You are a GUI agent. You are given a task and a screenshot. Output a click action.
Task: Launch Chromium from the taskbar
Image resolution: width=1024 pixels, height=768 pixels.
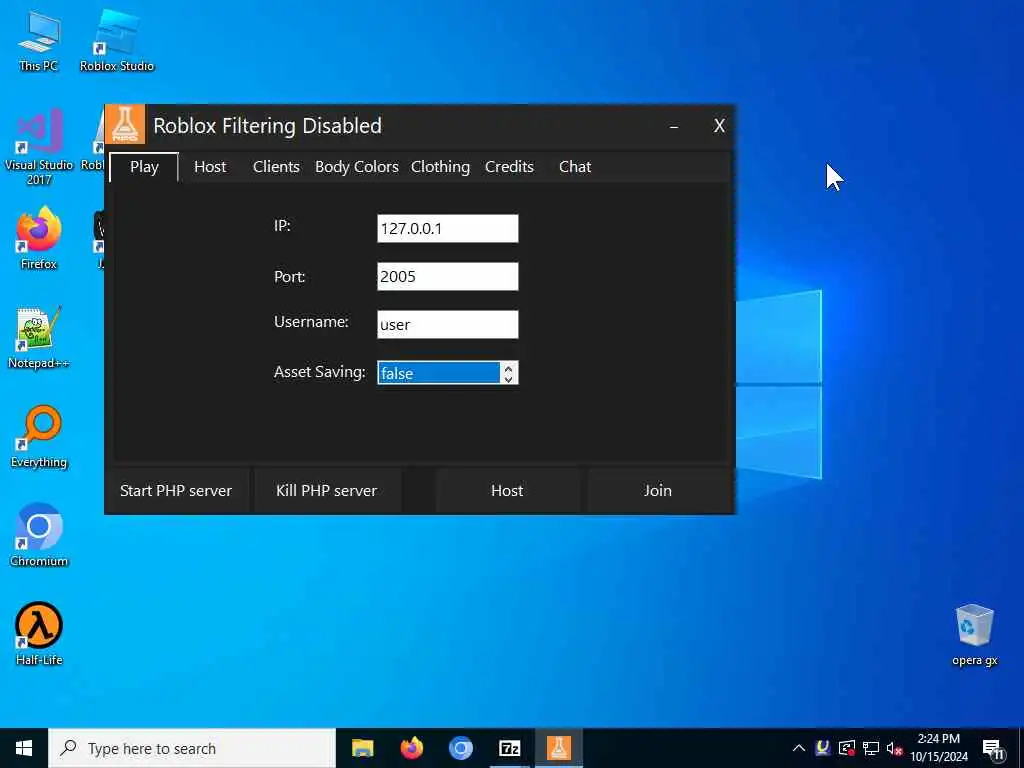[x=460, y=748]
